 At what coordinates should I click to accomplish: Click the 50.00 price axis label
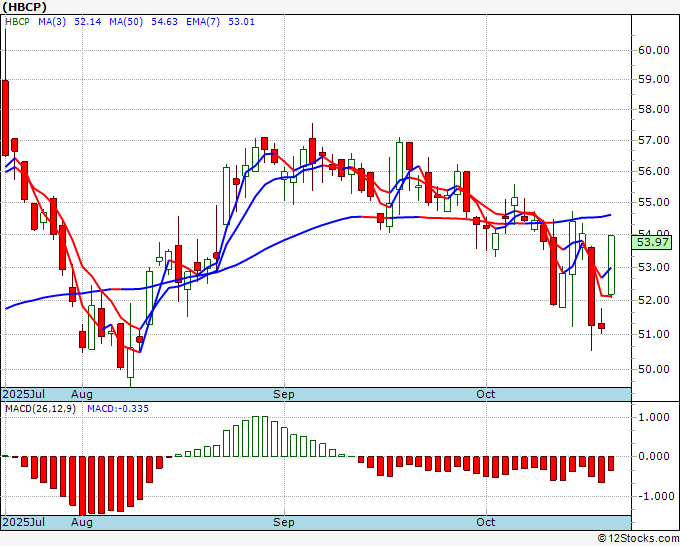(x=654, y=369)
